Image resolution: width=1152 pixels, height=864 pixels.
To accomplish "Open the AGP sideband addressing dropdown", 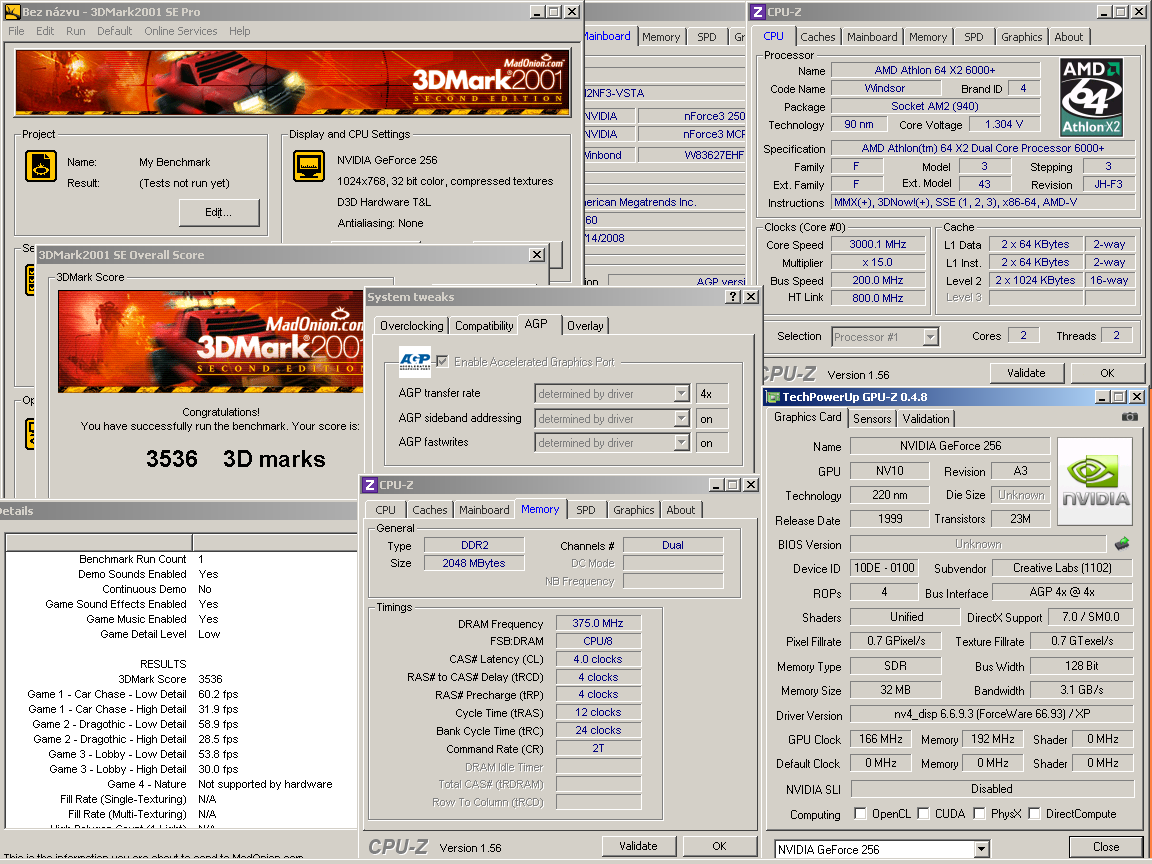I will (681, 419).
